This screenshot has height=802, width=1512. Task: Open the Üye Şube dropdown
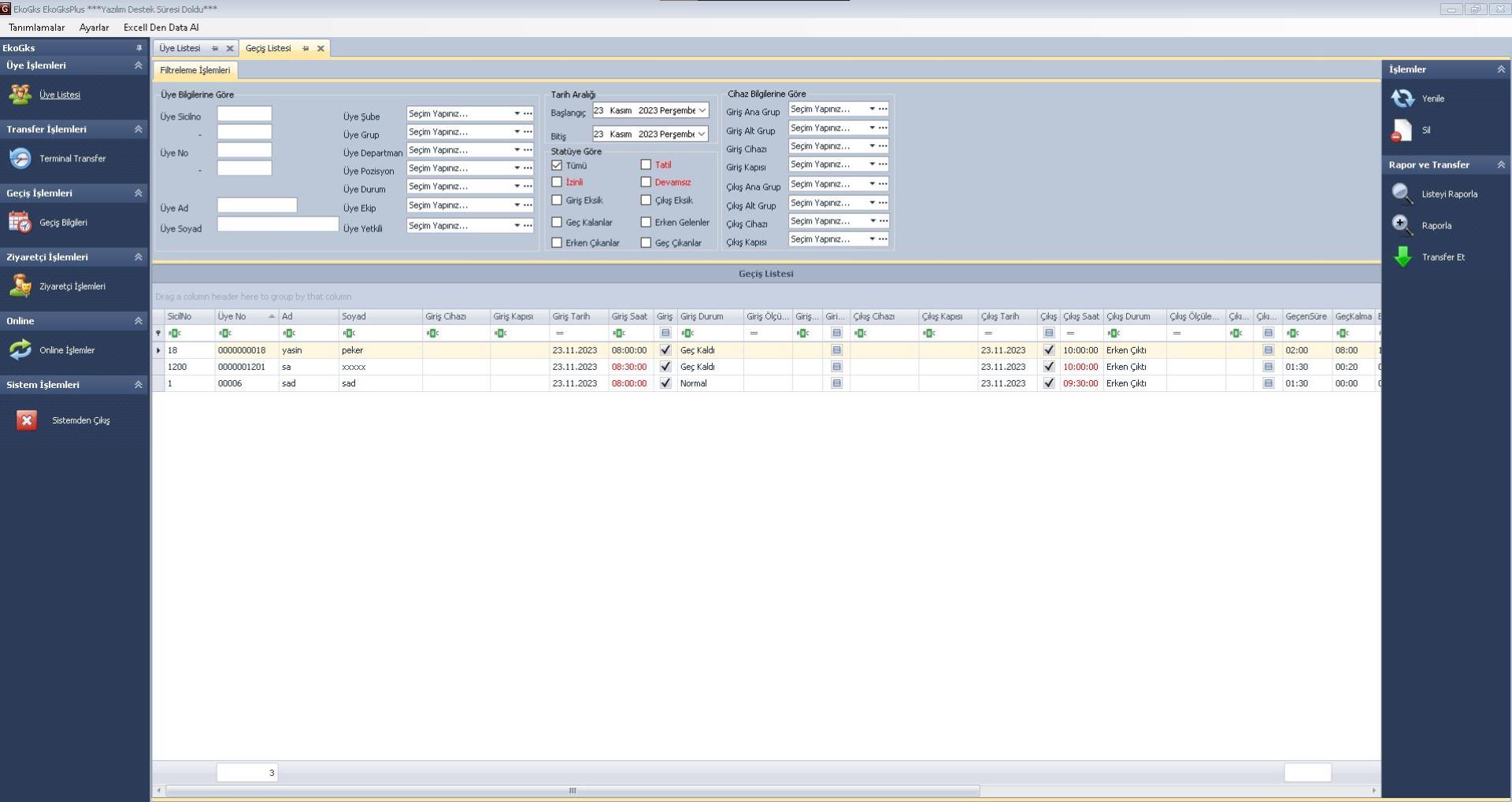coord(517,113)
